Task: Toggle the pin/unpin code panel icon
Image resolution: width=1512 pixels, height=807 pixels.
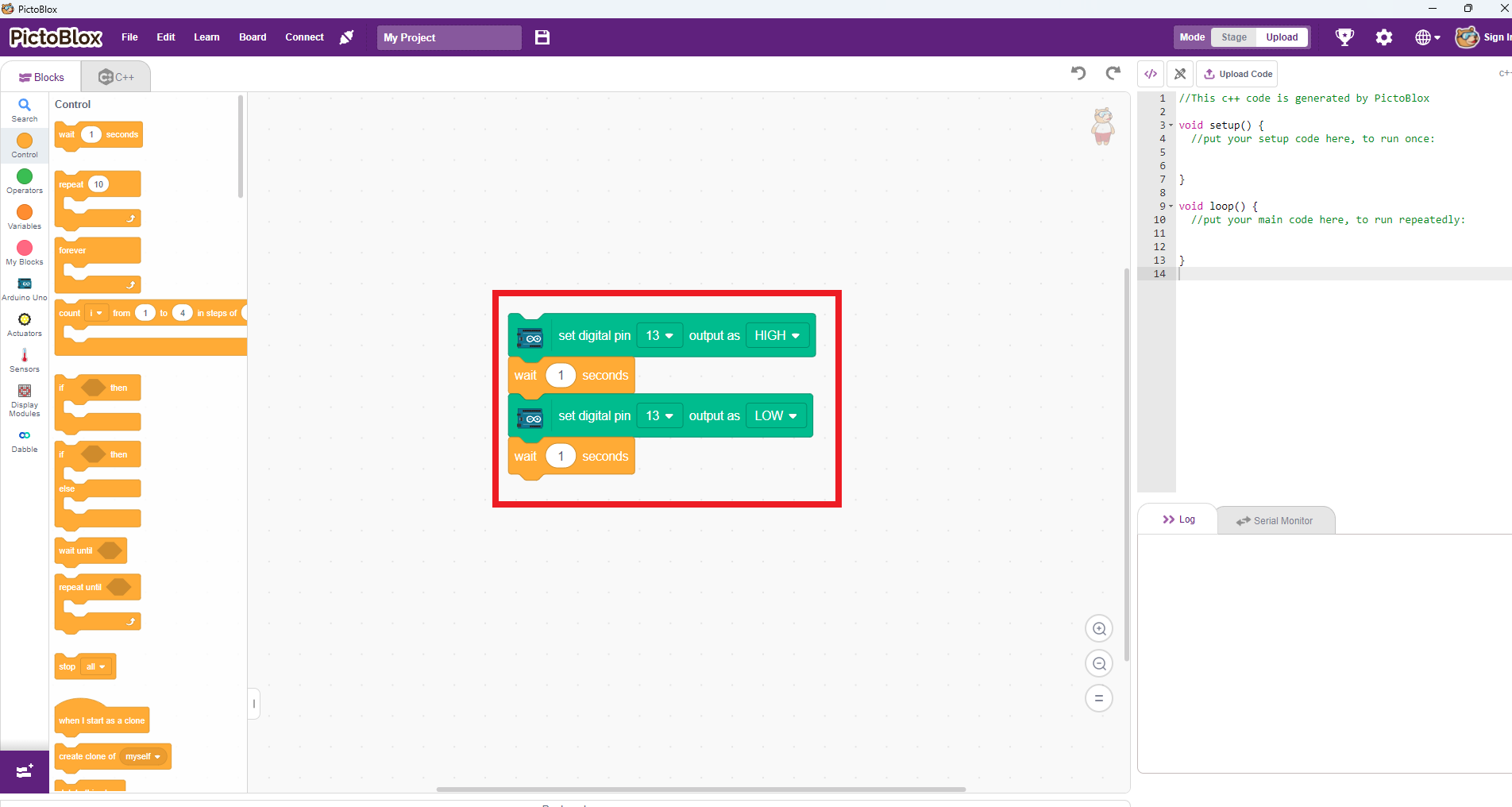Action: (1180, 73)
